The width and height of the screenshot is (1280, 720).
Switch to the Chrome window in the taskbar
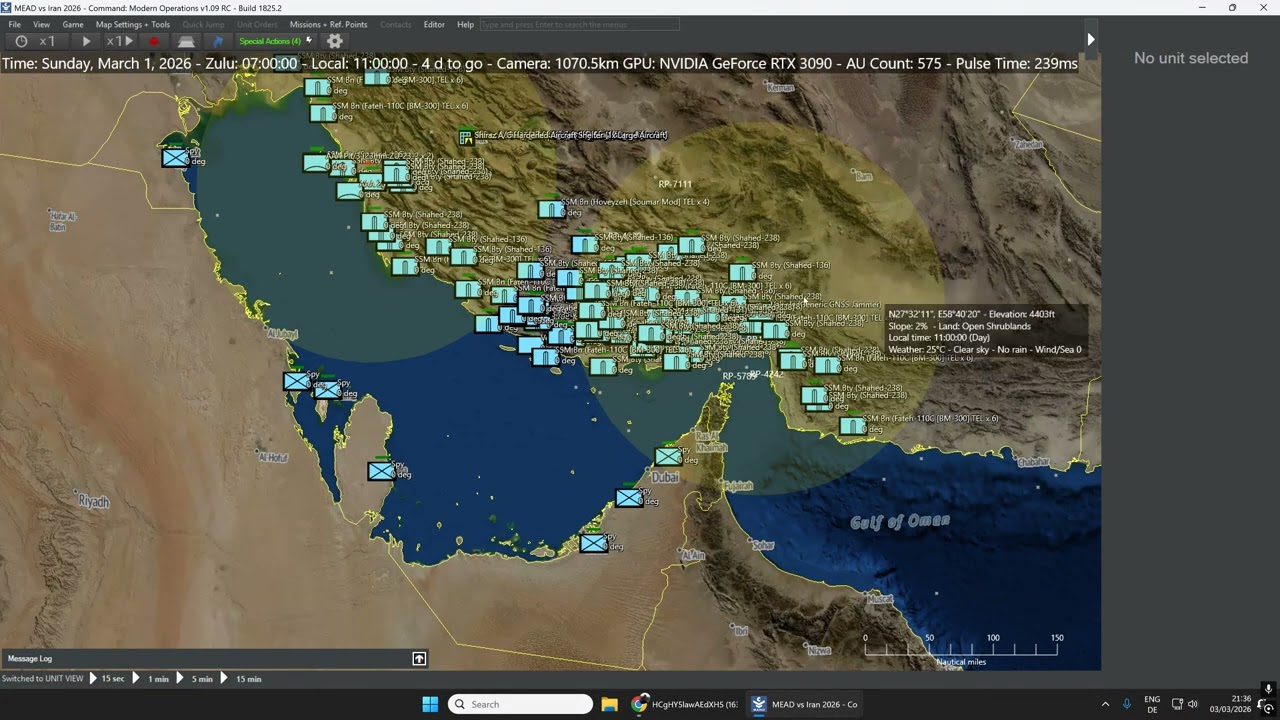[685, 704]
